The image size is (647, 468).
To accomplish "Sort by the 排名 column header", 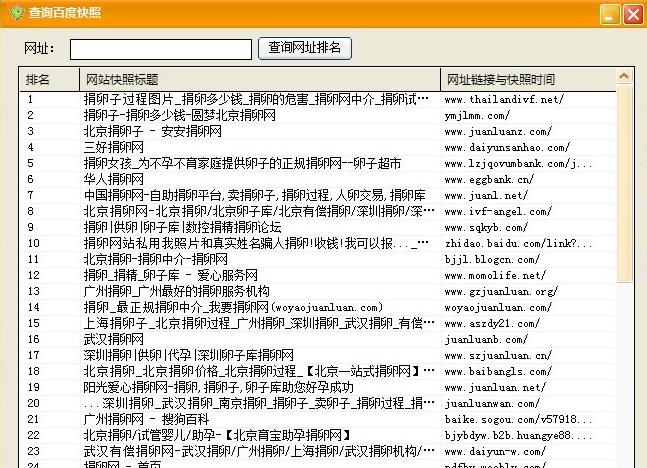I will click(50, 79).
